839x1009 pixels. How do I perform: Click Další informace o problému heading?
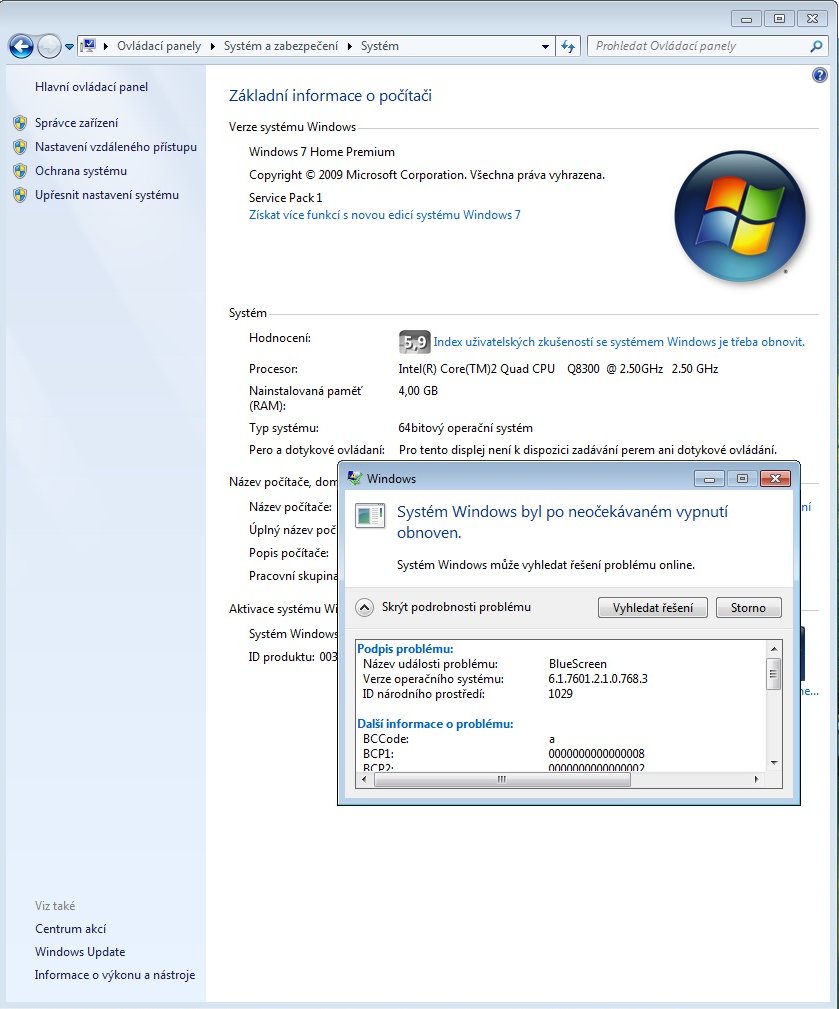[x=436, y=724]
